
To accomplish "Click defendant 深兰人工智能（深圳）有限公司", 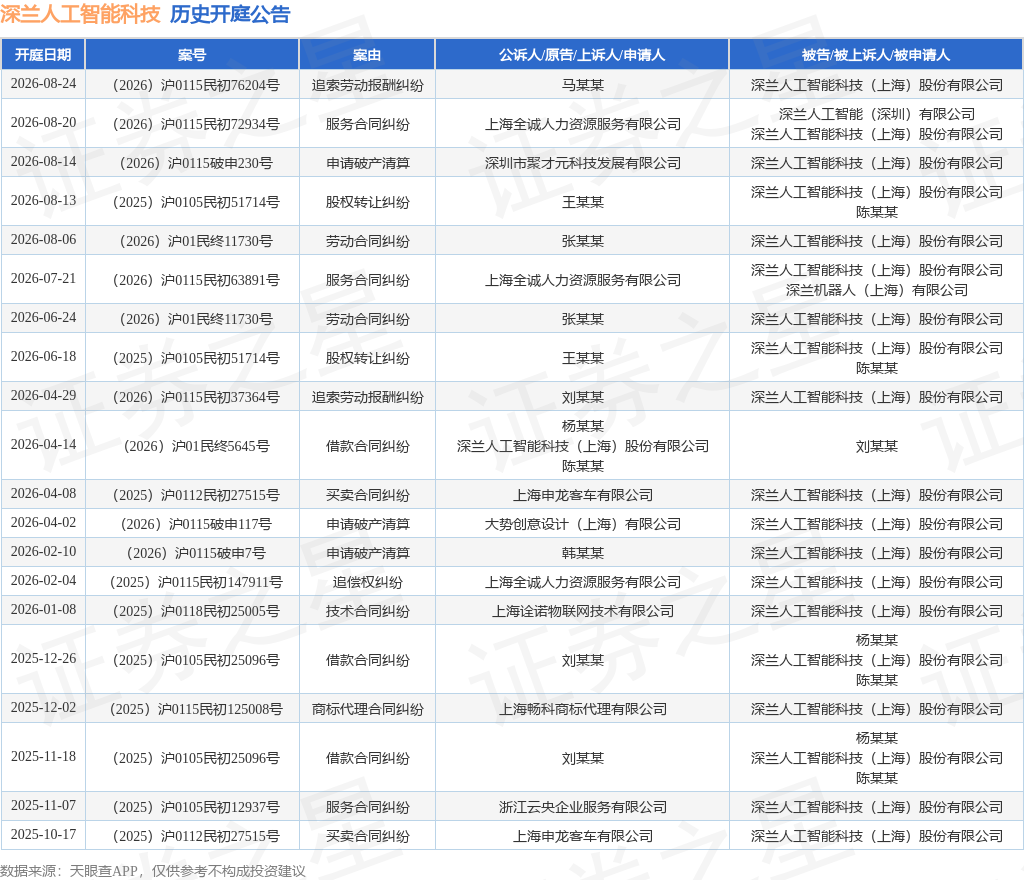I will [x=876, y=114].
